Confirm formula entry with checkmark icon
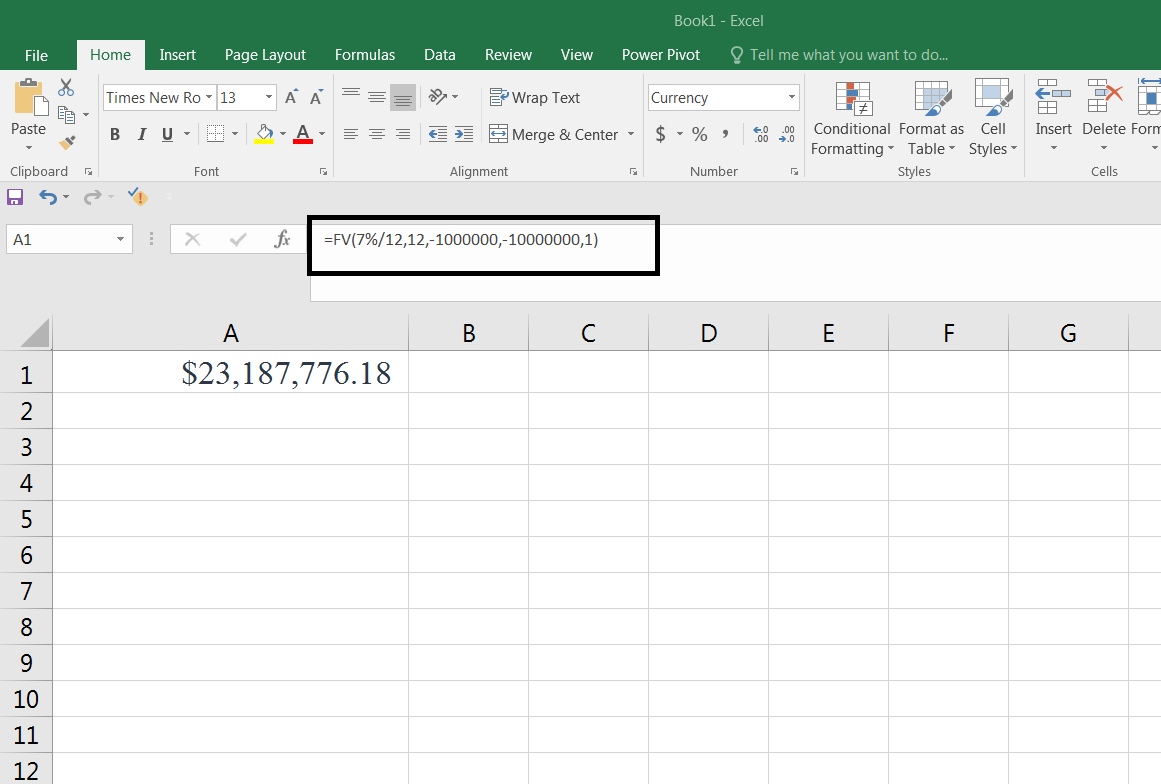 (238, 239)
